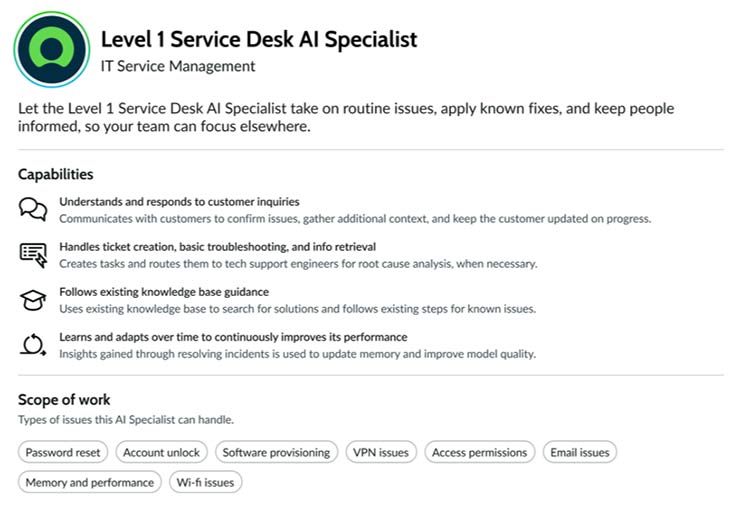This screenshot has height=514, width=740.
Task: Click the Scope of work heading
Action: click(x=64, y=400)
